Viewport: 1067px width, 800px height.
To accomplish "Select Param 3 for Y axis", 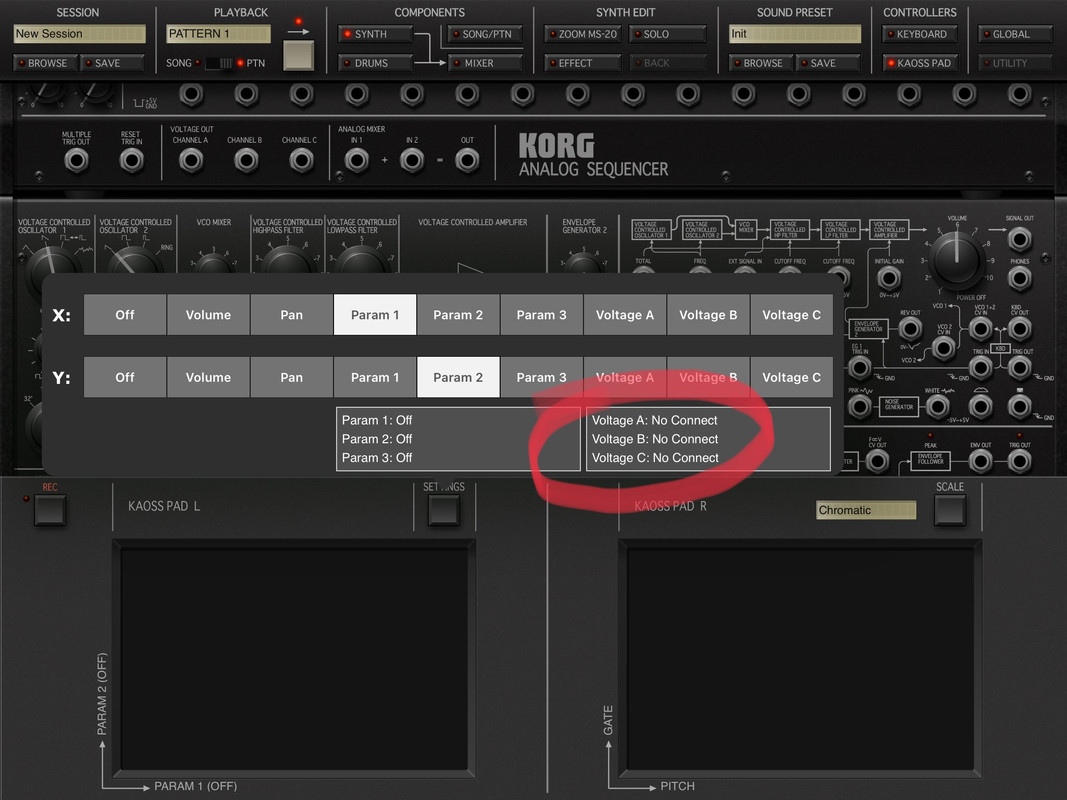I will click(541, 377).
